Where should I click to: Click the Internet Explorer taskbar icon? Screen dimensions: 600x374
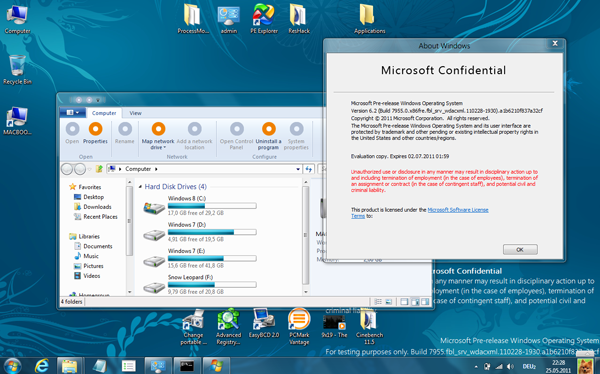click(x=41, y=366)
